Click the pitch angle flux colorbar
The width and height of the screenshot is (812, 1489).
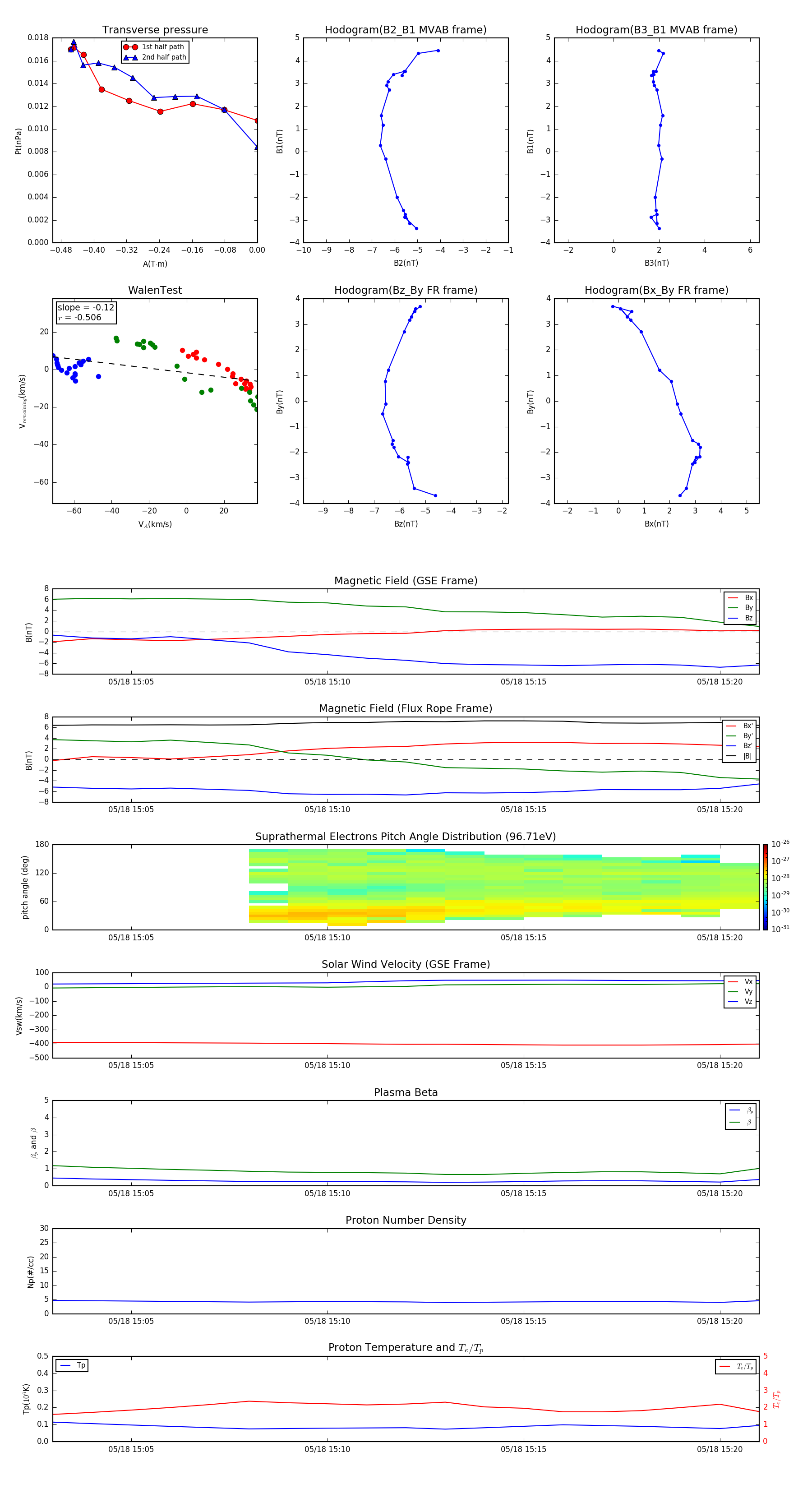coord(765,887)
